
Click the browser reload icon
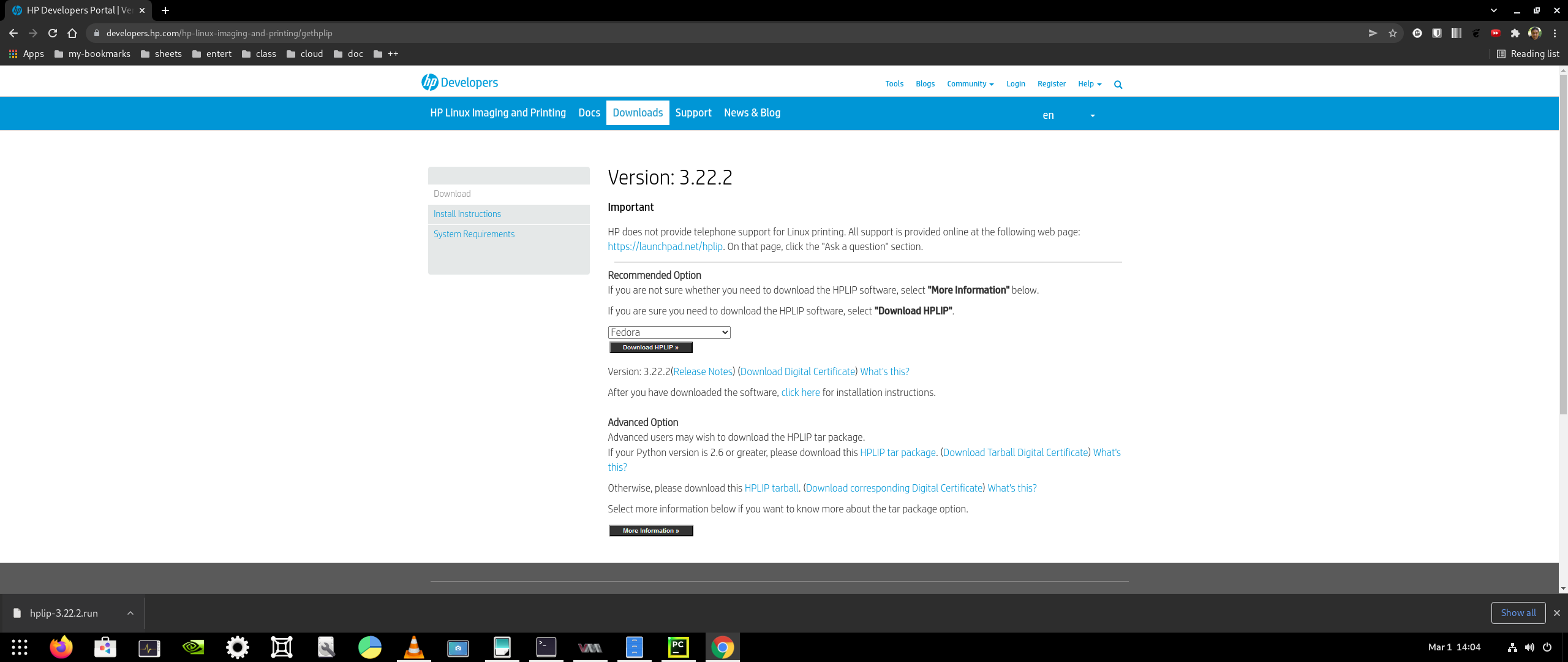click(53, 33)
